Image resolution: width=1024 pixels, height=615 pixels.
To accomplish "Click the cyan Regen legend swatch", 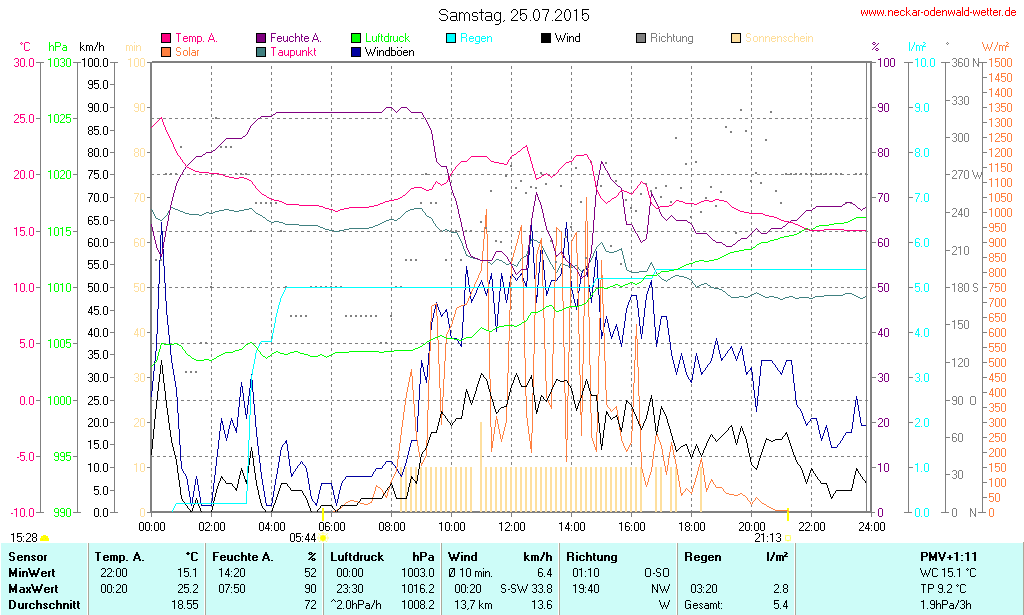I will (452, 38).
